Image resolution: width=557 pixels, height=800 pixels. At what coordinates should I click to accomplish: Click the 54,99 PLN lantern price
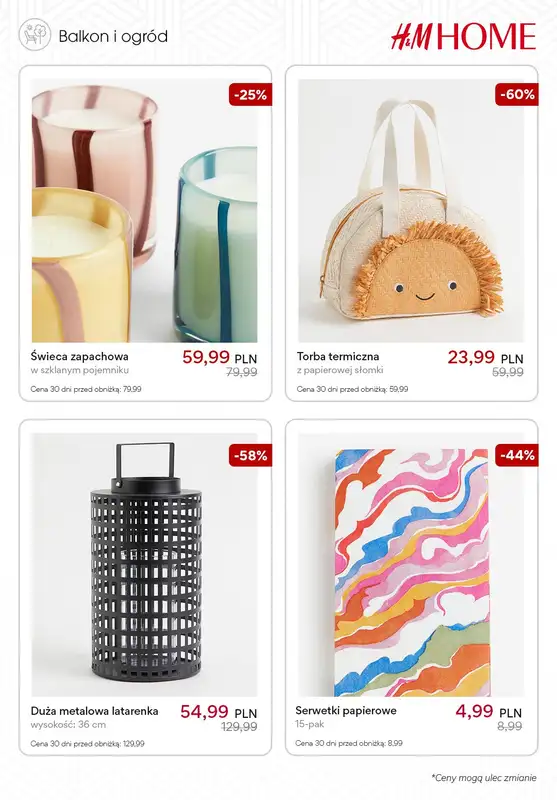coord(218,712)
